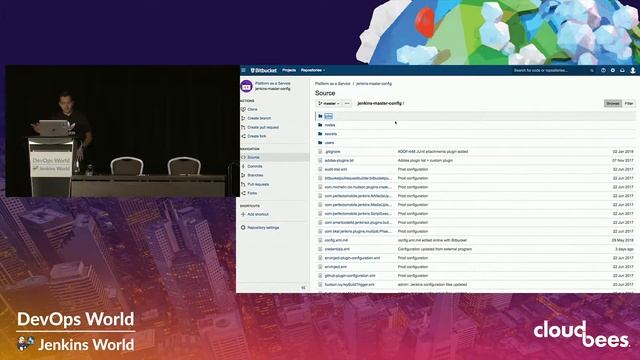Open Platform as a Service sidebar link
This screenshot has width=640, height=360.
pyautogui.click(x=273, y=83)
